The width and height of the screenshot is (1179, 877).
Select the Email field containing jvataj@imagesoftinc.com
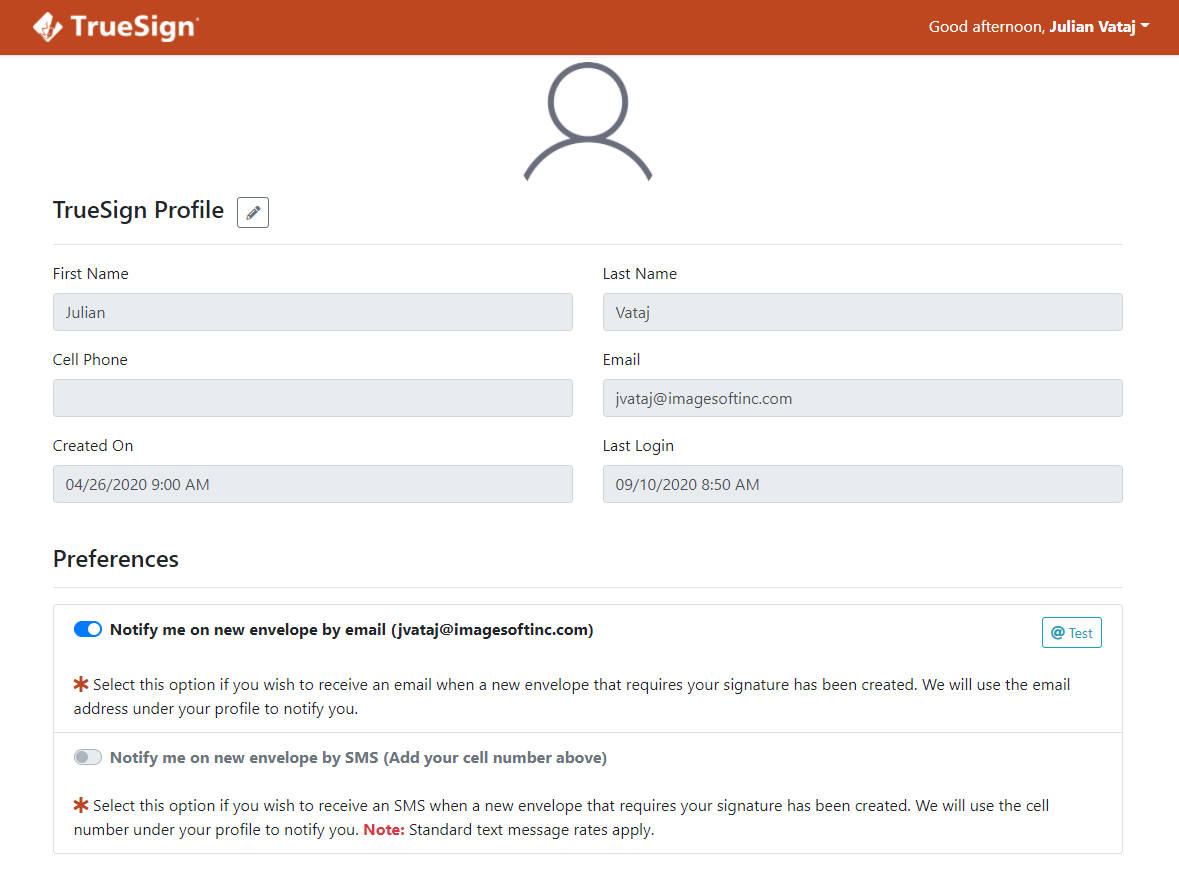point(862,397)
